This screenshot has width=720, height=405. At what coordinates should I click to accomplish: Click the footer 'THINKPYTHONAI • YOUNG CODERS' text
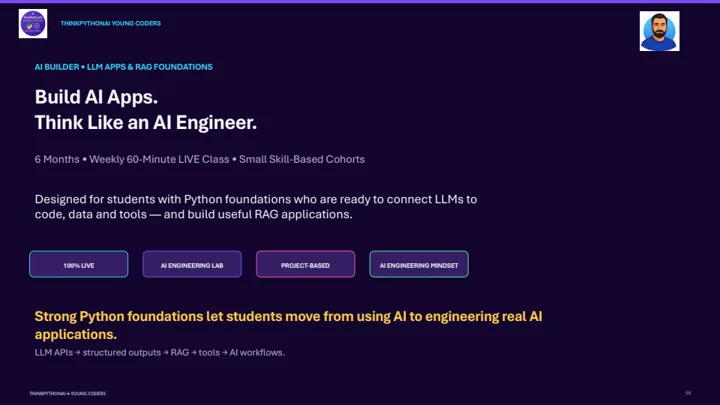[68, 394]
